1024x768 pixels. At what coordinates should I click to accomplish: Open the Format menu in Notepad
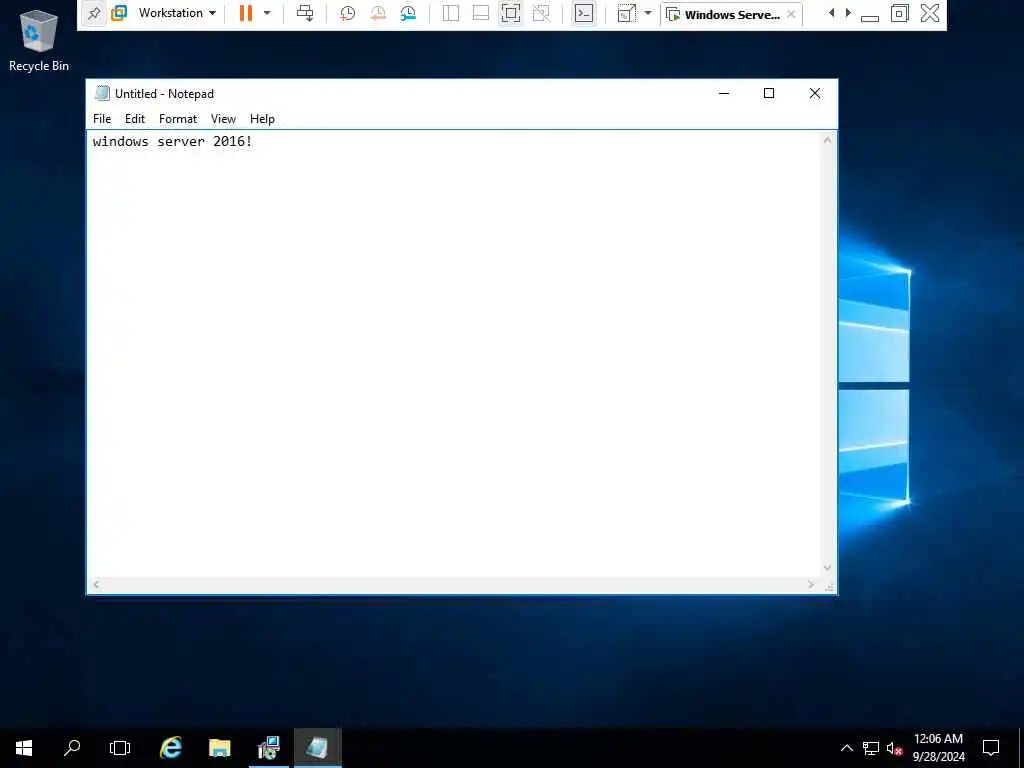pyautogui.click(x=178, y=119)
